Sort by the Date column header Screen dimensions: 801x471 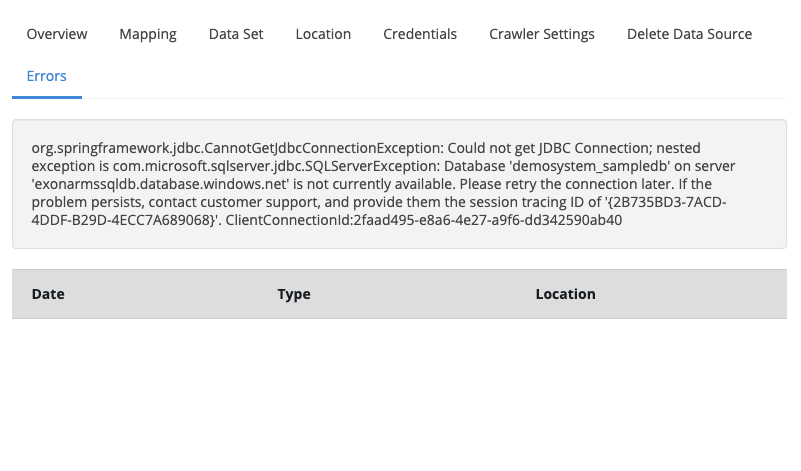[x=48, y=294]
